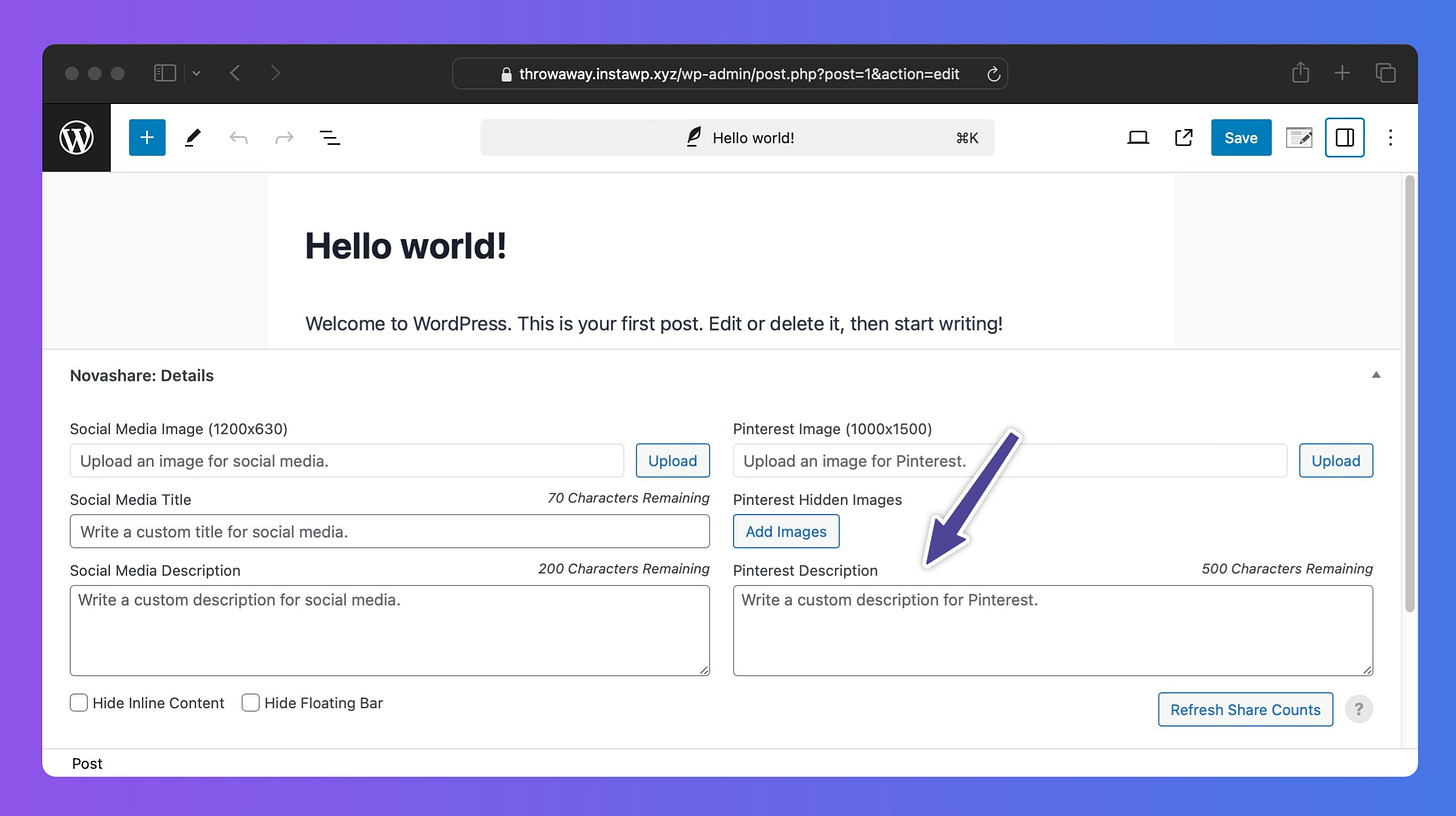
Task: Click the Pinterest Description label
Action: (806, 571)
